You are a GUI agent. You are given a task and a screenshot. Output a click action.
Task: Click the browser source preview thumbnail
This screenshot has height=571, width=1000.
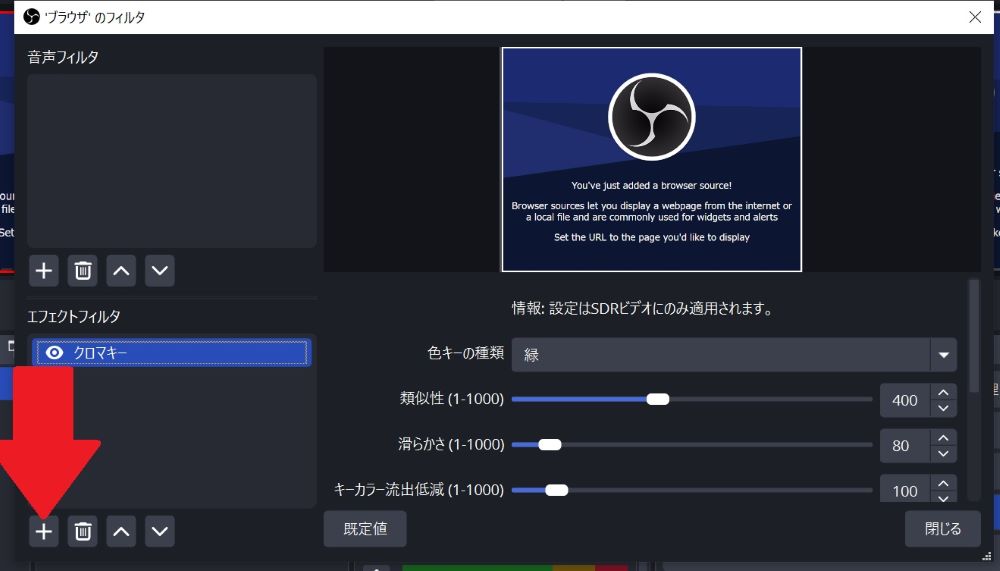coord(651,159)
